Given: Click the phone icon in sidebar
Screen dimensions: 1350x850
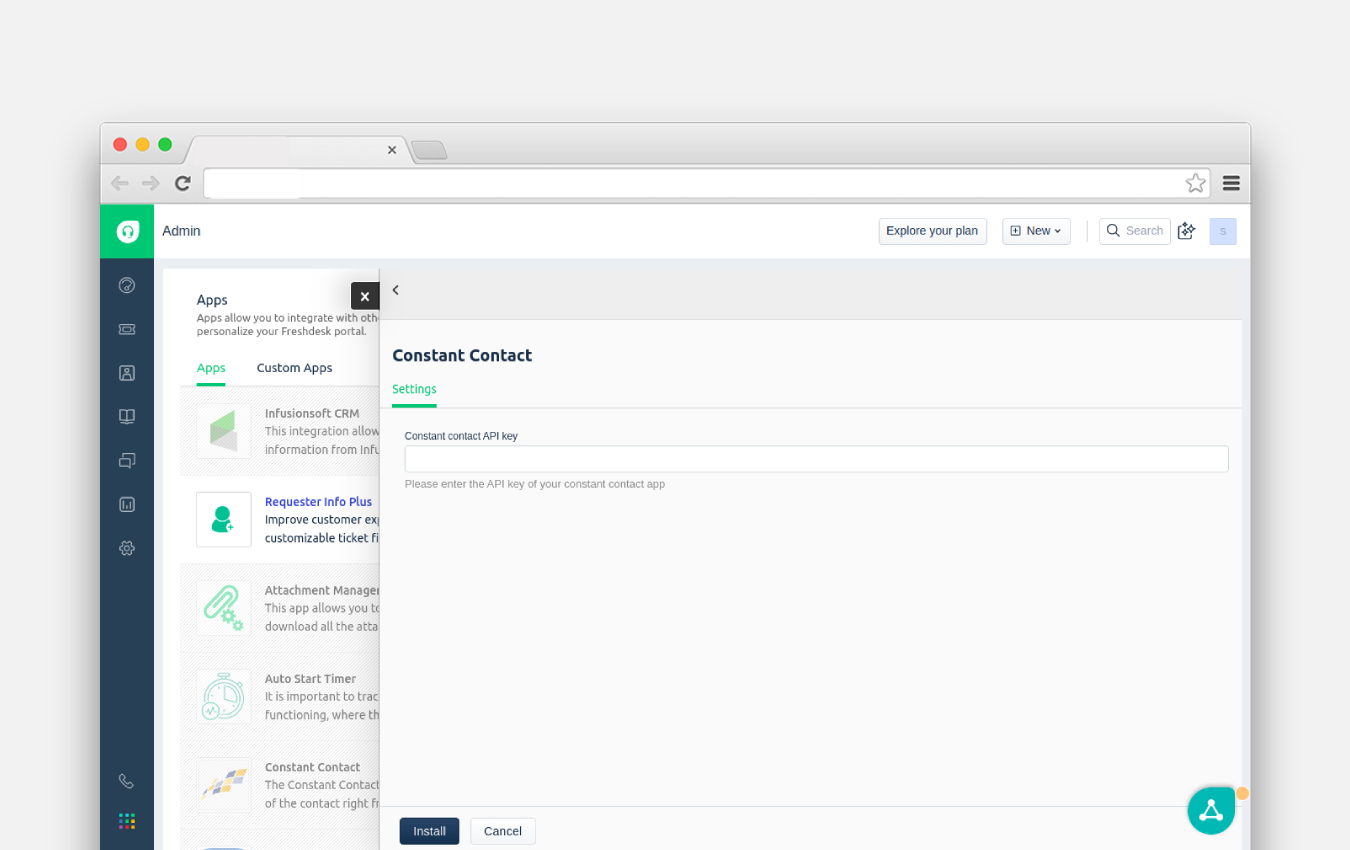Looking at the screenshot, I should 126,781.
